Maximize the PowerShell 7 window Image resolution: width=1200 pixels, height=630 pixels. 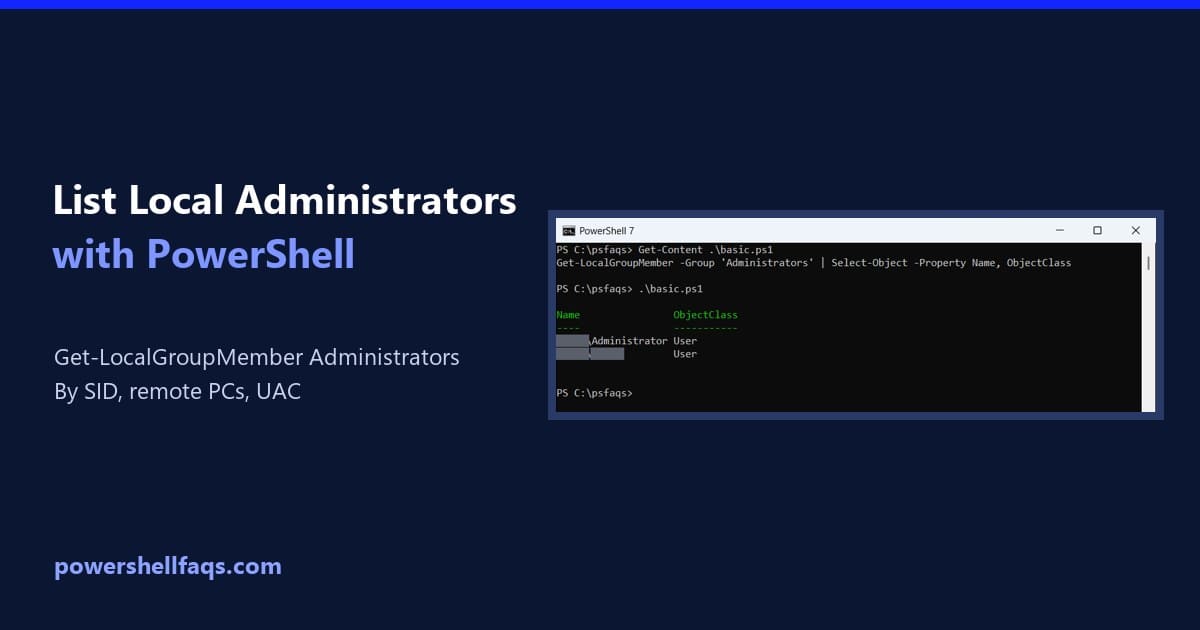tap(1097, 230)
